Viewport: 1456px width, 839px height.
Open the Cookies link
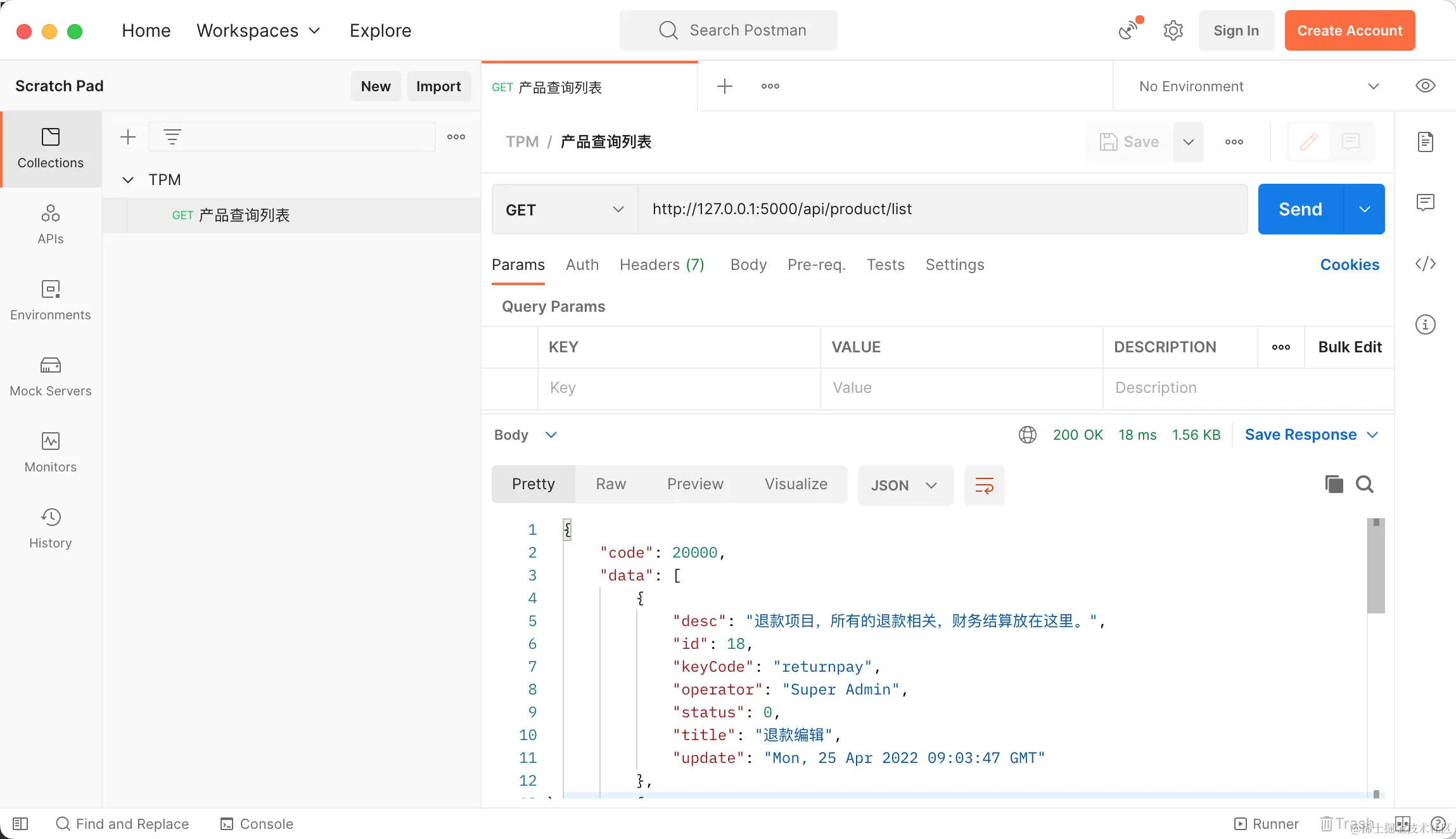coord(1349,265)
